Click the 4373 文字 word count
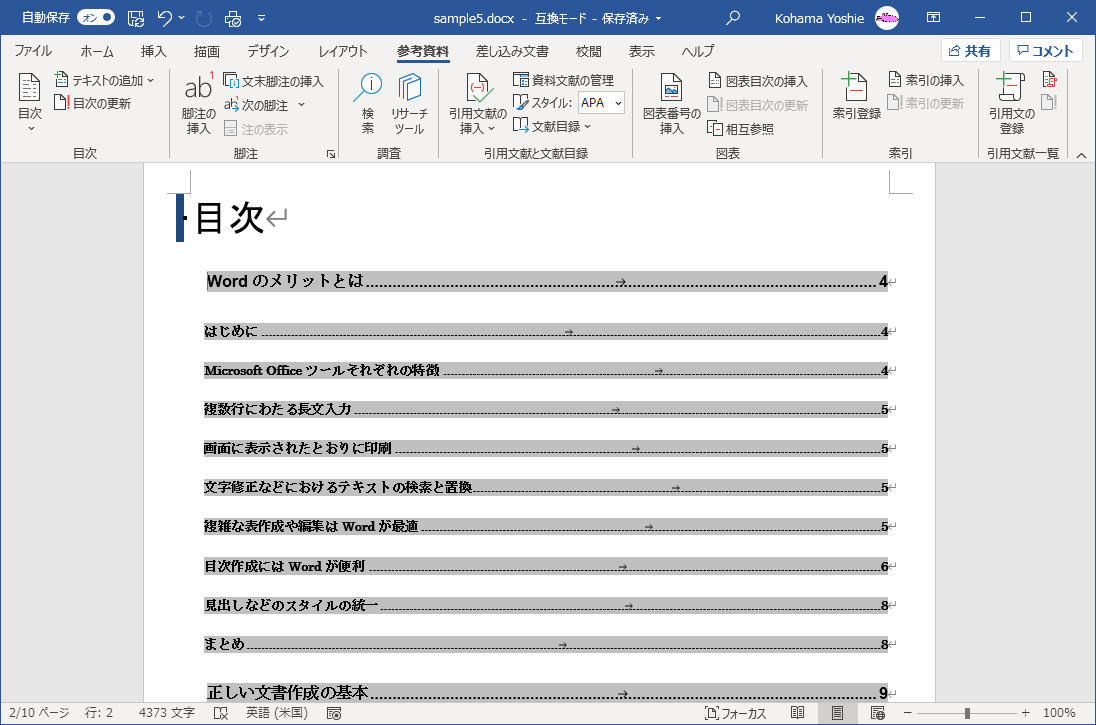This screenshot has width=1096, height=725. [166, 713]
